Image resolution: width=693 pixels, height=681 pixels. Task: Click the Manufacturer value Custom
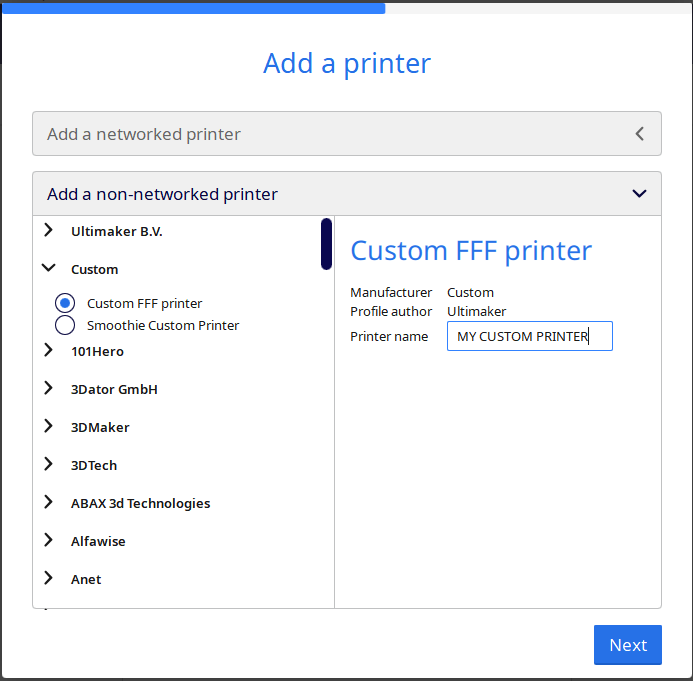[x=470, y=293]
